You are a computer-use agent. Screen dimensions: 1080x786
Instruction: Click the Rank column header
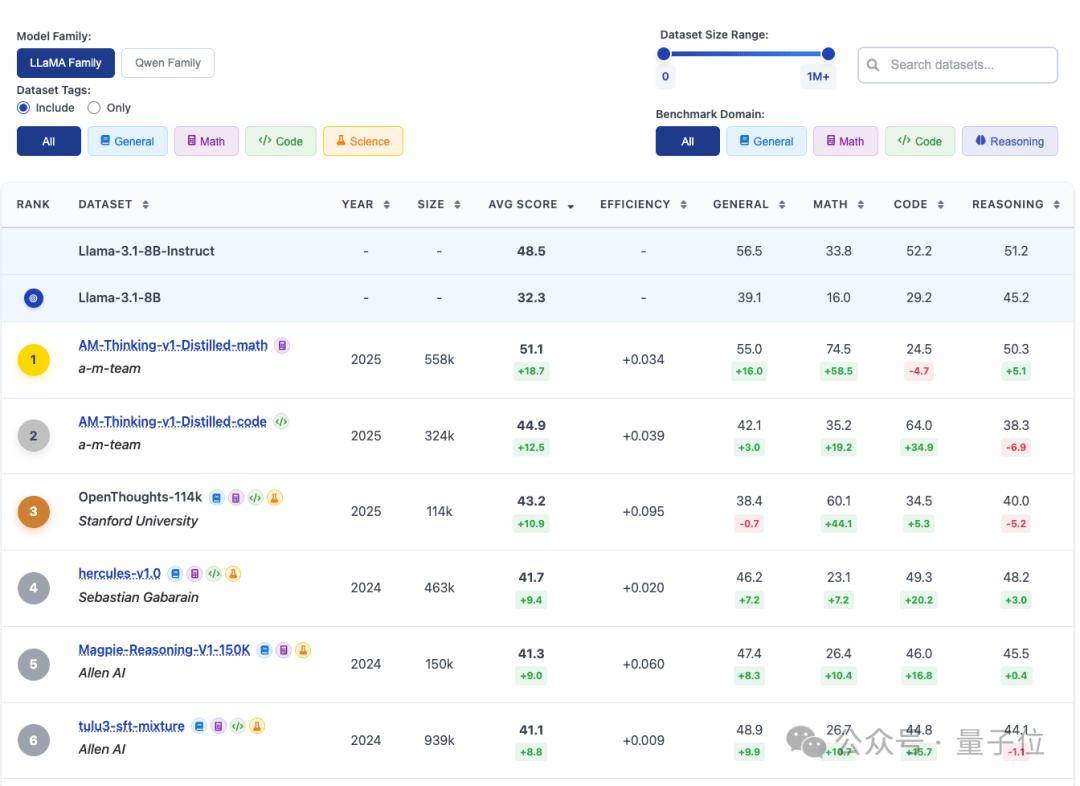33,205
